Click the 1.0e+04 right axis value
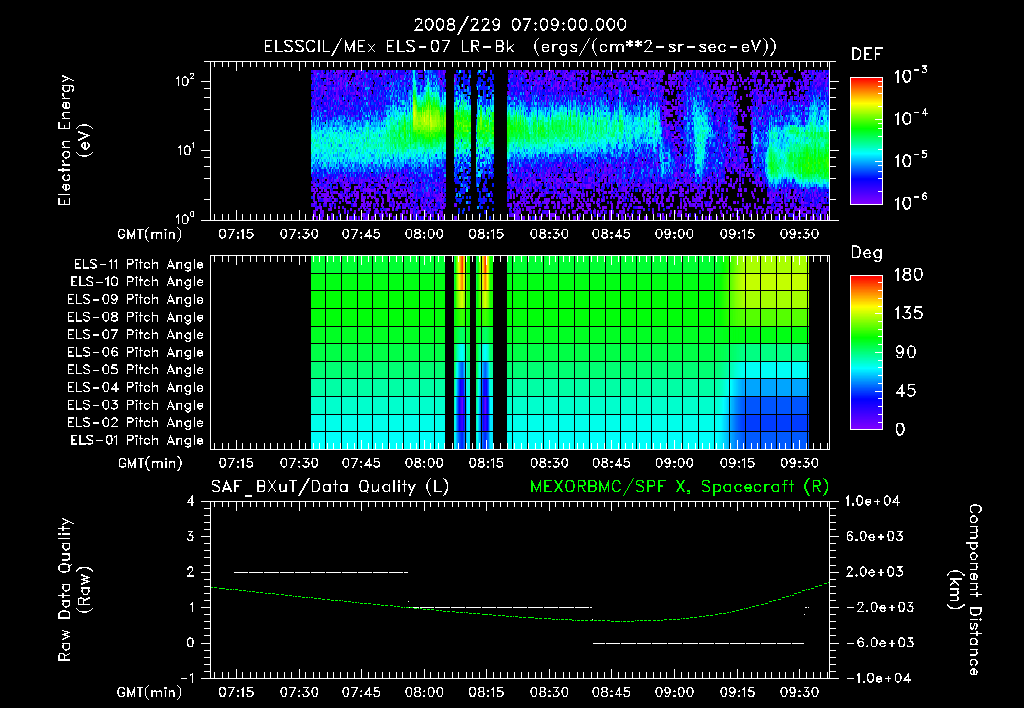The height and width of the screenshot is (708, 1024). [x=872, y=501]
